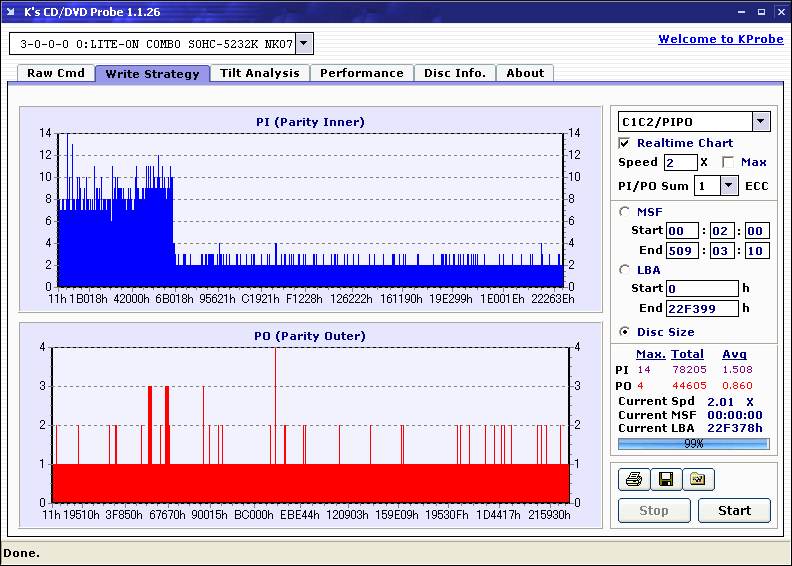Click the KProbe title bar app icon

[x=12, y=12]
